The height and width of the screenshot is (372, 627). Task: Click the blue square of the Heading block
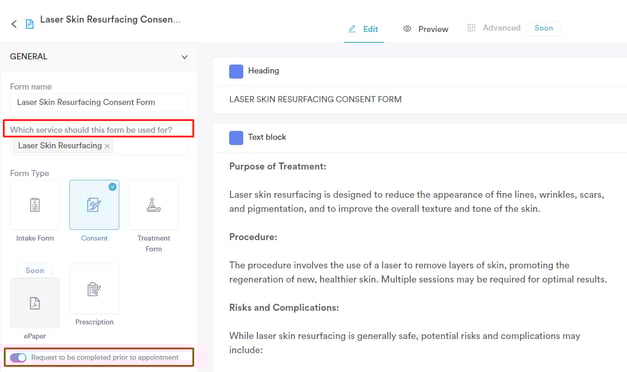coord(236,71)
